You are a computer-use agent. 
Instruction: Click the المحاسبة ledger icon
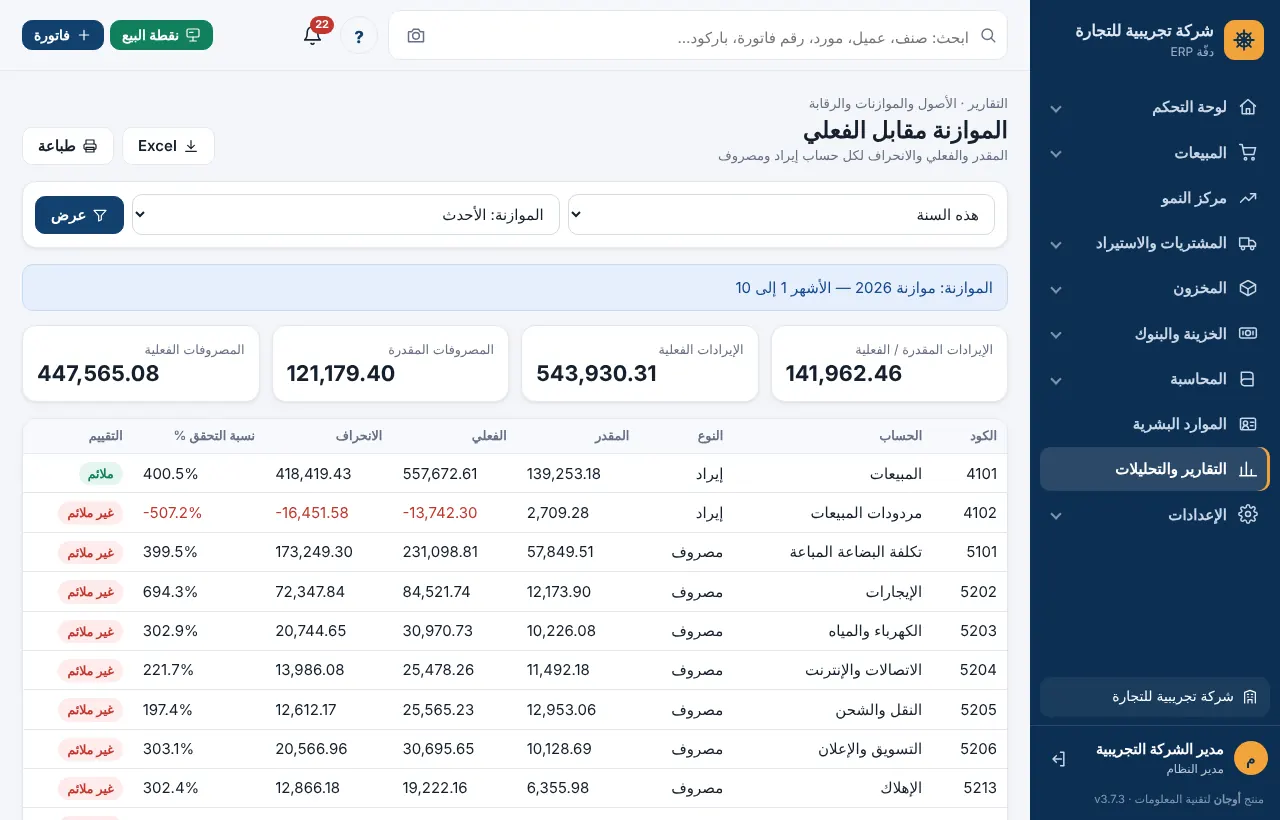(1247, 379)
